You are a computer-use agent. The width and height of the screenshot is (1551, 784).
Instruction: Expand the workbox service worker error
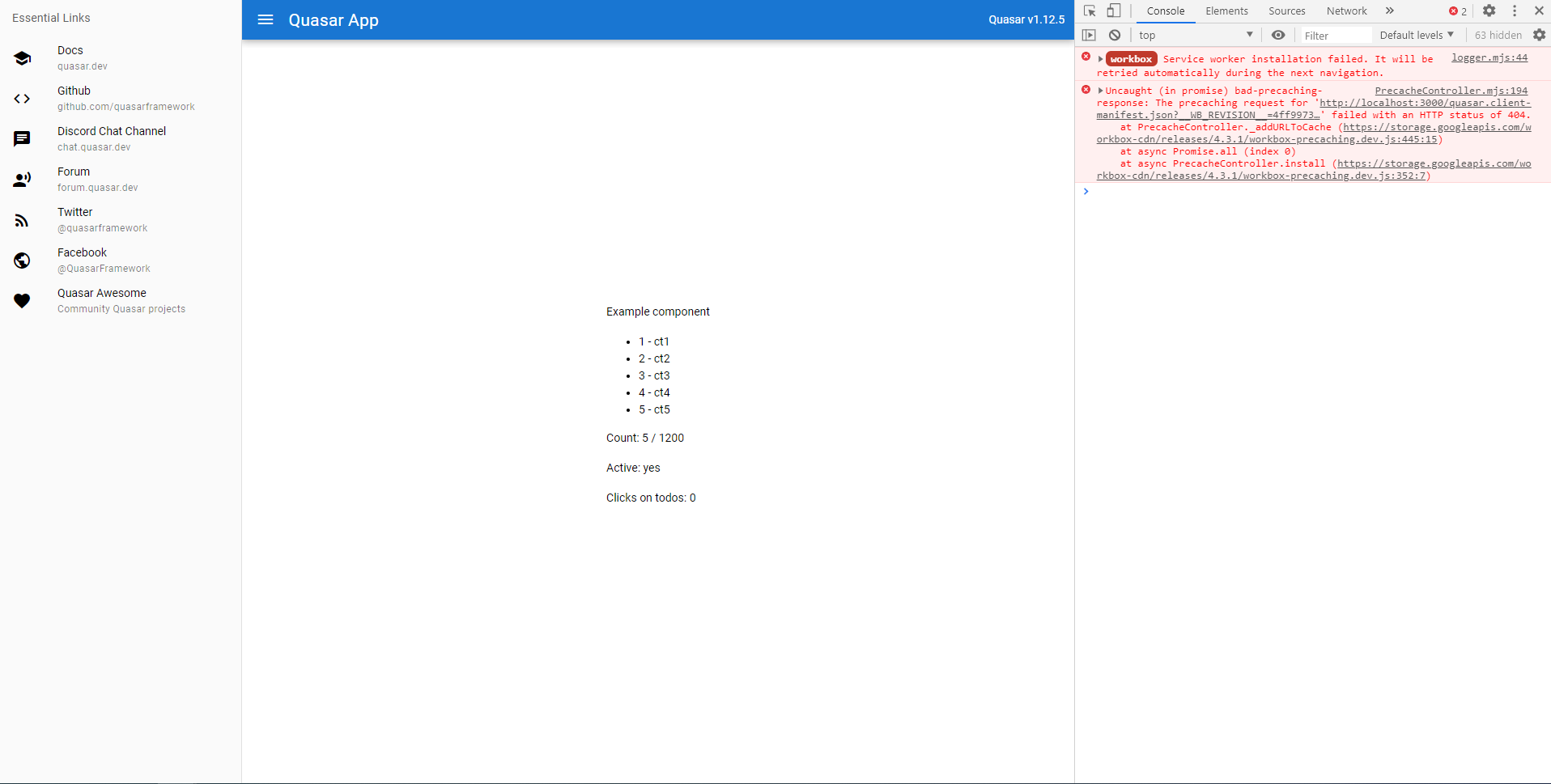1100,59
